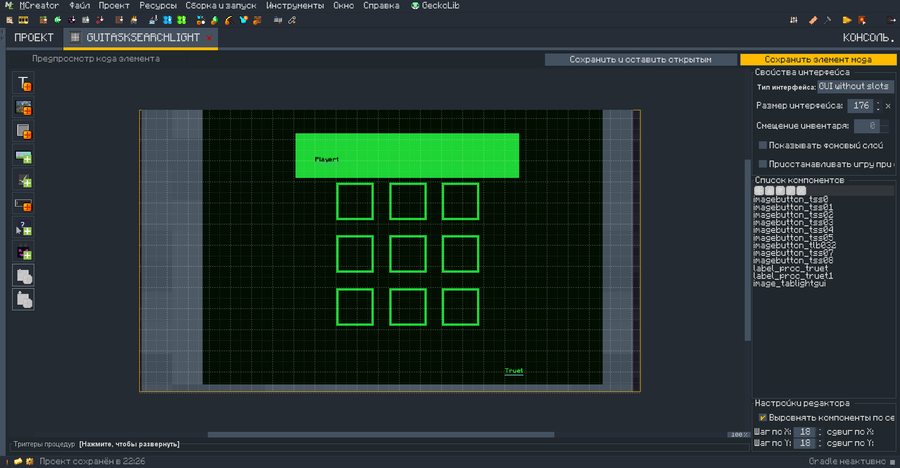Open the Проект menu
The image size is (900, 468).
coord(114,6)
